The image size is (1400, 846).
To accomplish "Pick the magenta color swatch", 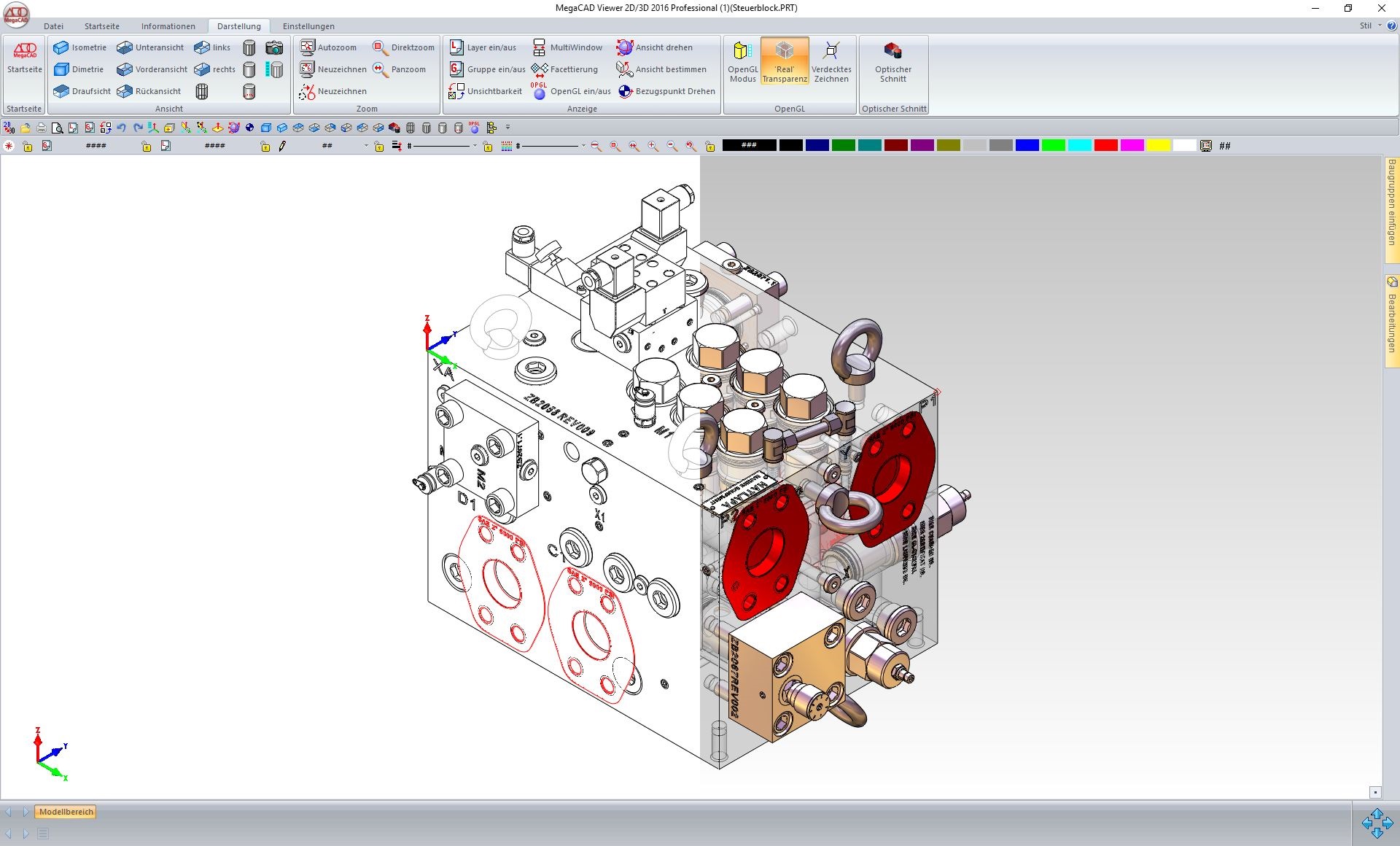I will point(1132,146).
